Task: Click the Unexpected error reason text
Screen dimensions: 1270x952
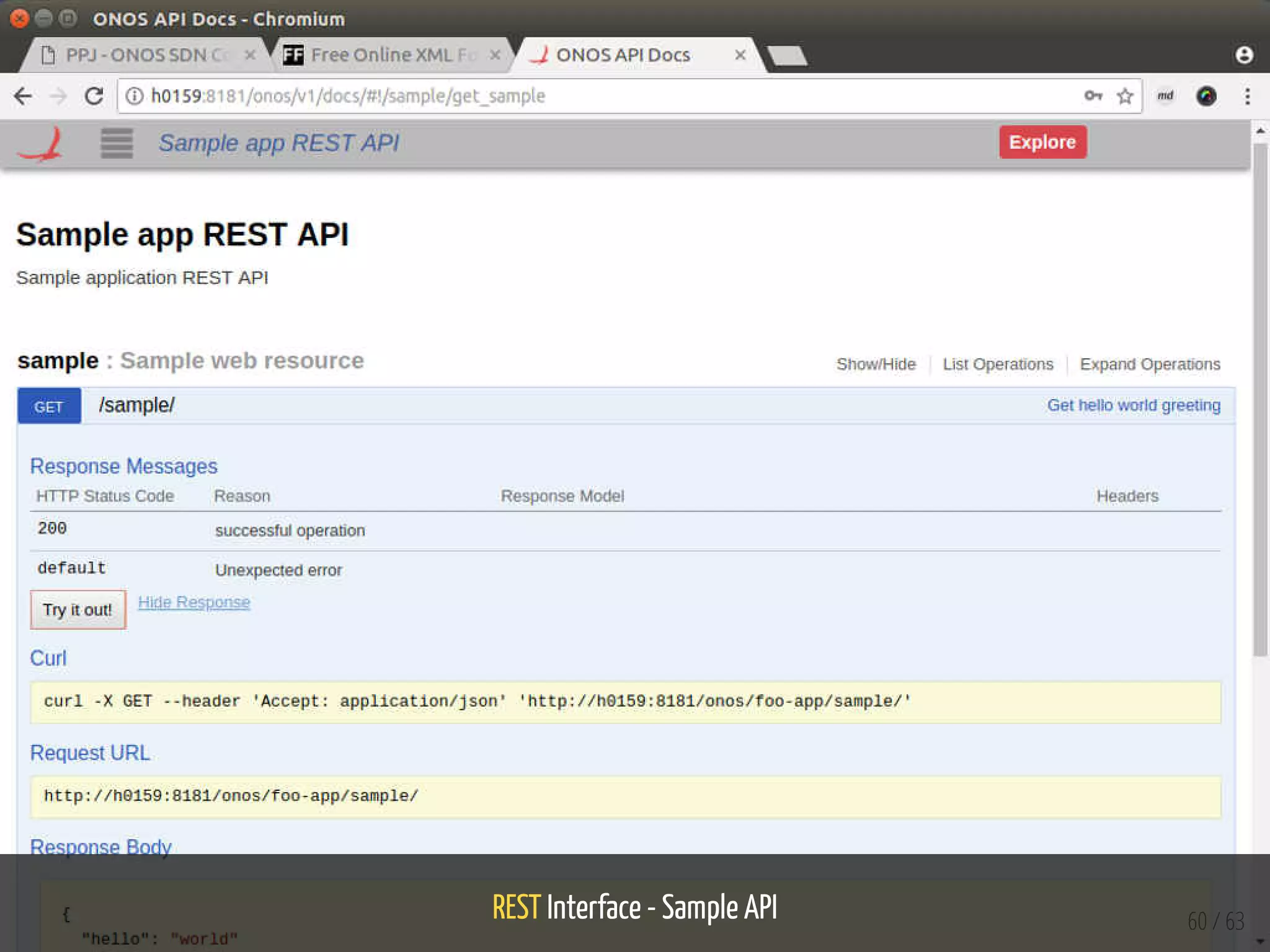Action: pyautogui.click(x=278, y=570)
